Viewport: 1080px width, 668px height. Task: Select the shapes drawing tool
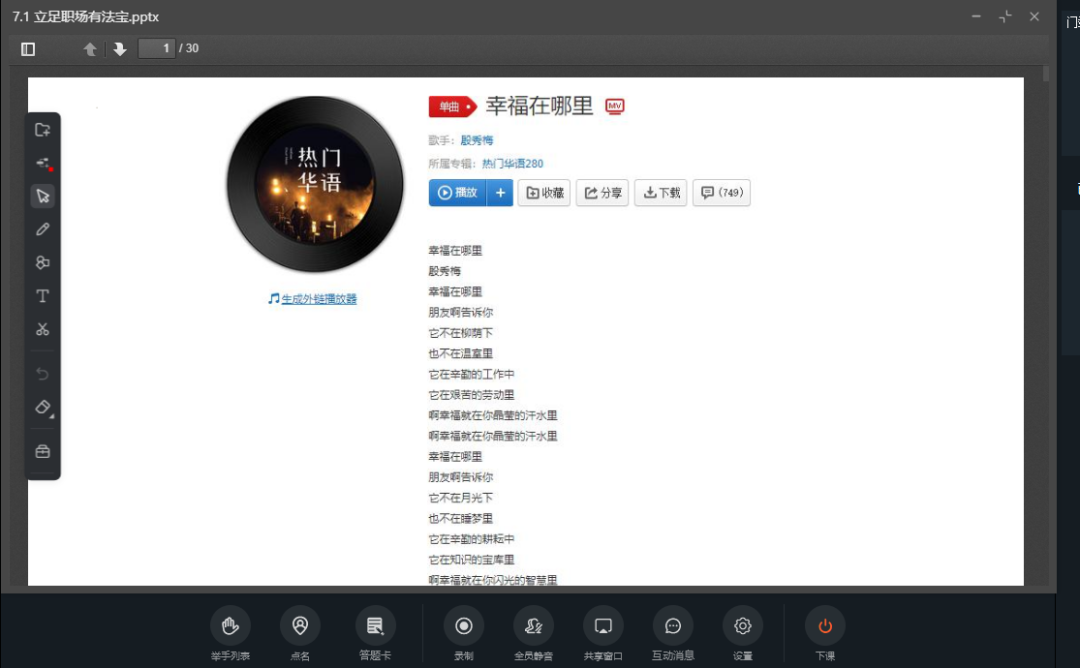click(42, 262)
